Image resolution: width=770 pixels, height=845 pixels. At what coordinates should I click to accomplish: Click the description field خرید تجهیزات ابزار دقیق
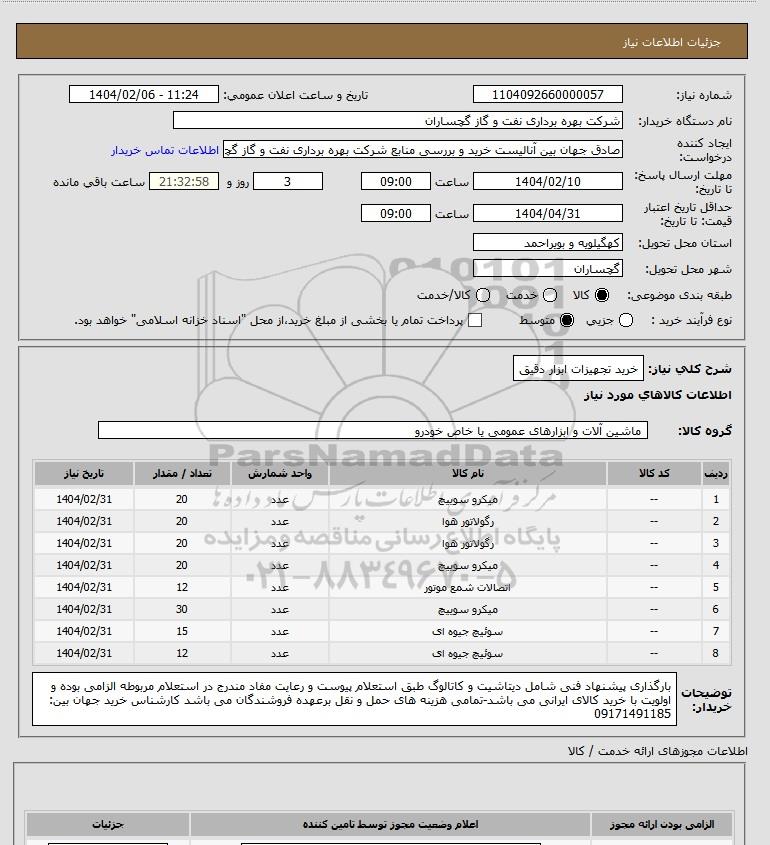click(578, 369)
